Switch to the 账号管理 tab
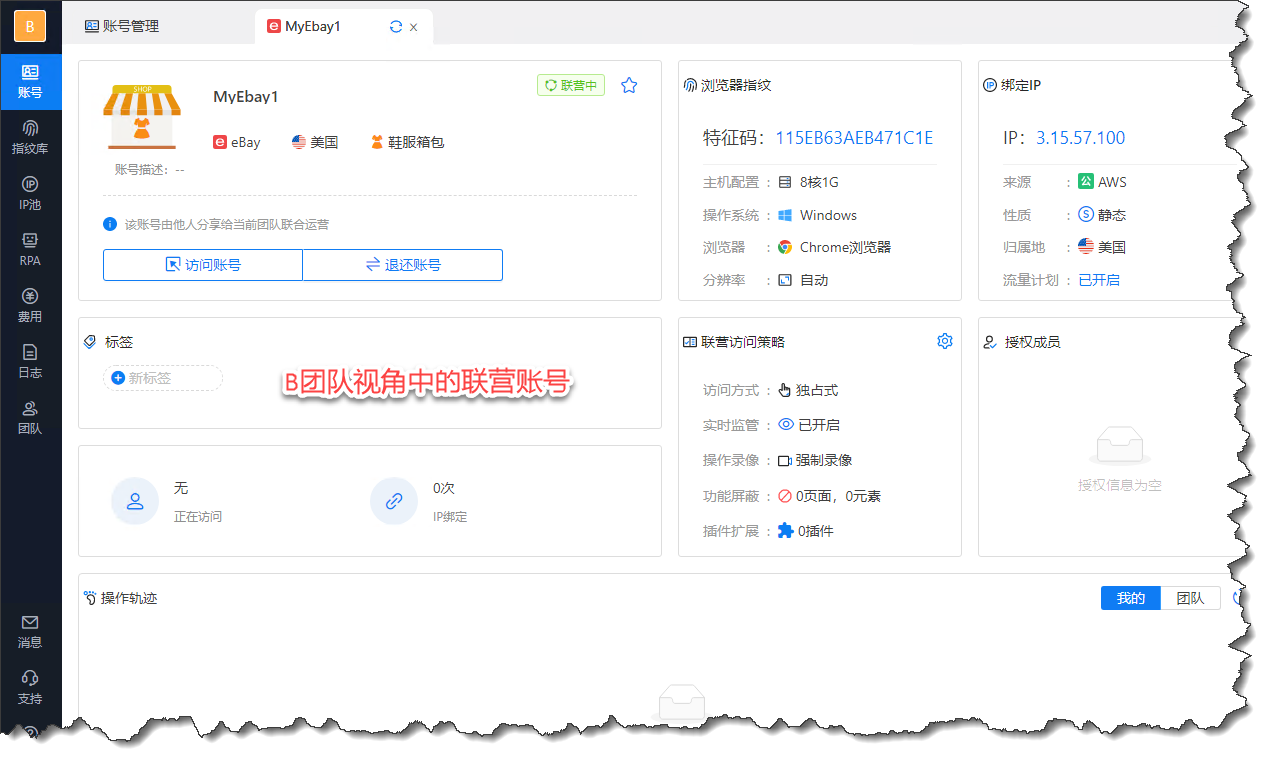This screenshot has height=761, width=1273. pos(122,27)
